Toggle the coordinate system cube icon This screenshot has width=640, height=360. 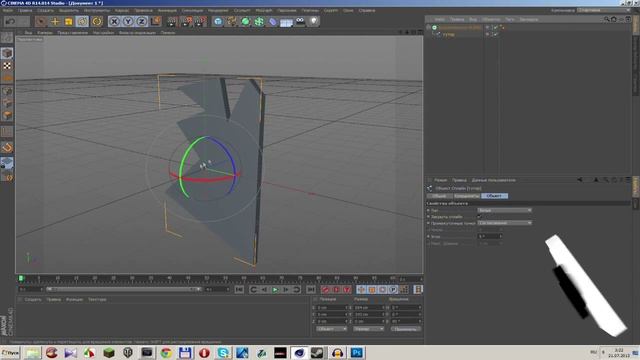coord(156,21)
